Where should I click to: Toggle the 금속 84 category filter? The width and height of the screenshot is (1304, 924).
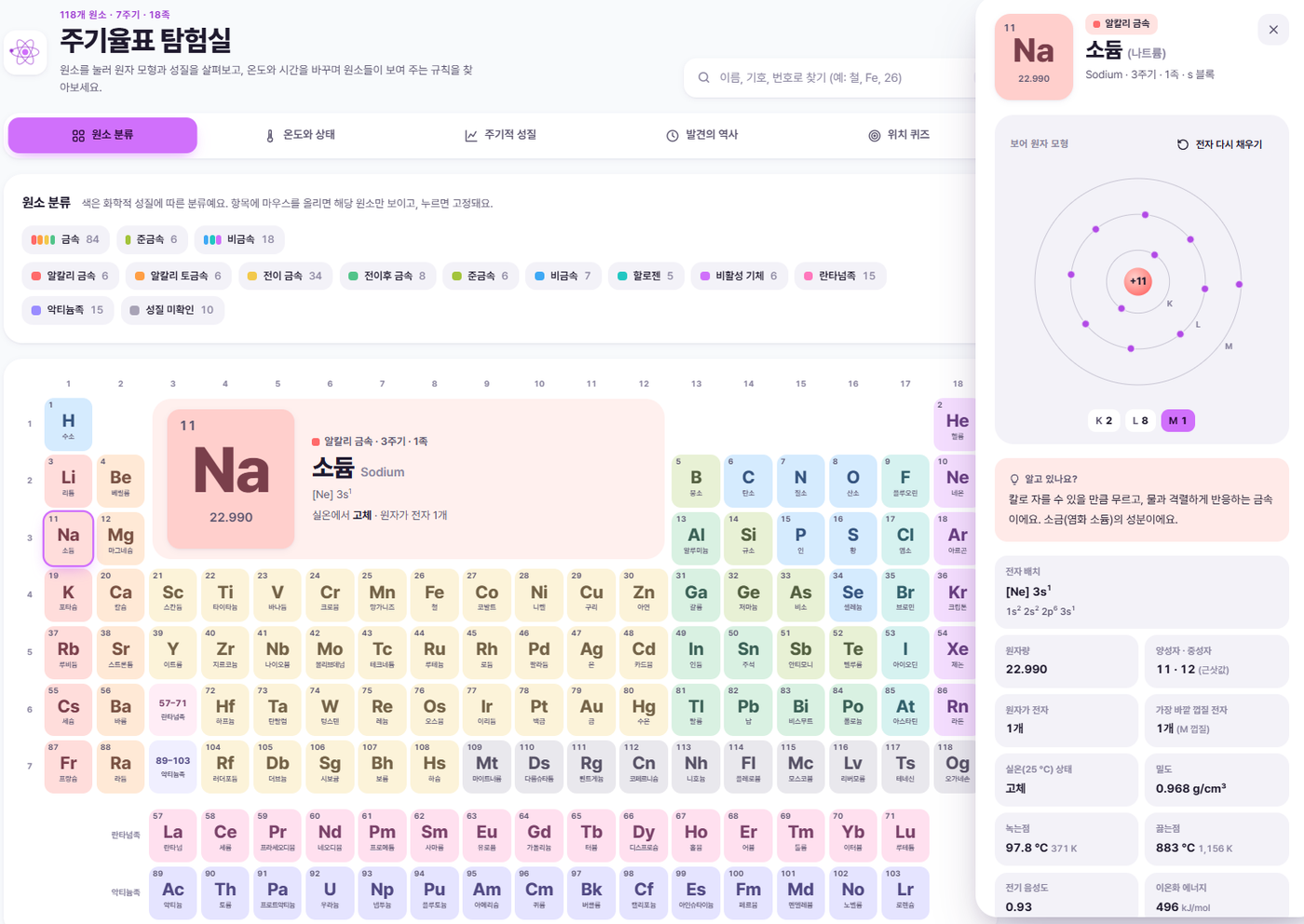pyautogui.click(x=65, y=239)
